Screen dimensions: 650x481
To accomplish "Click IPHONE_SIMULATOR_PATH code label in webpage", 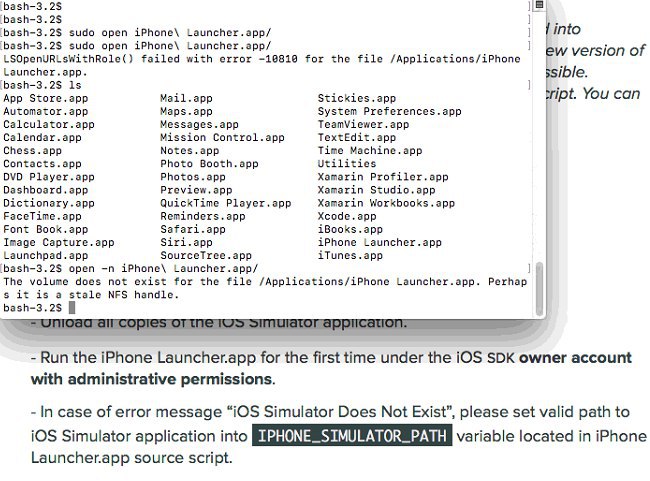I will 352,436.
